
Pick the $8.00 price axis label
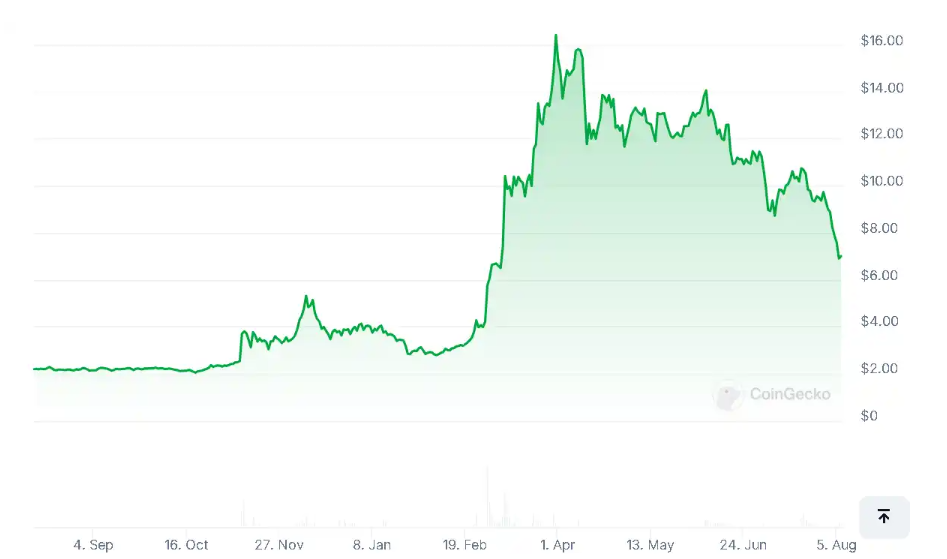click(881, 228)
